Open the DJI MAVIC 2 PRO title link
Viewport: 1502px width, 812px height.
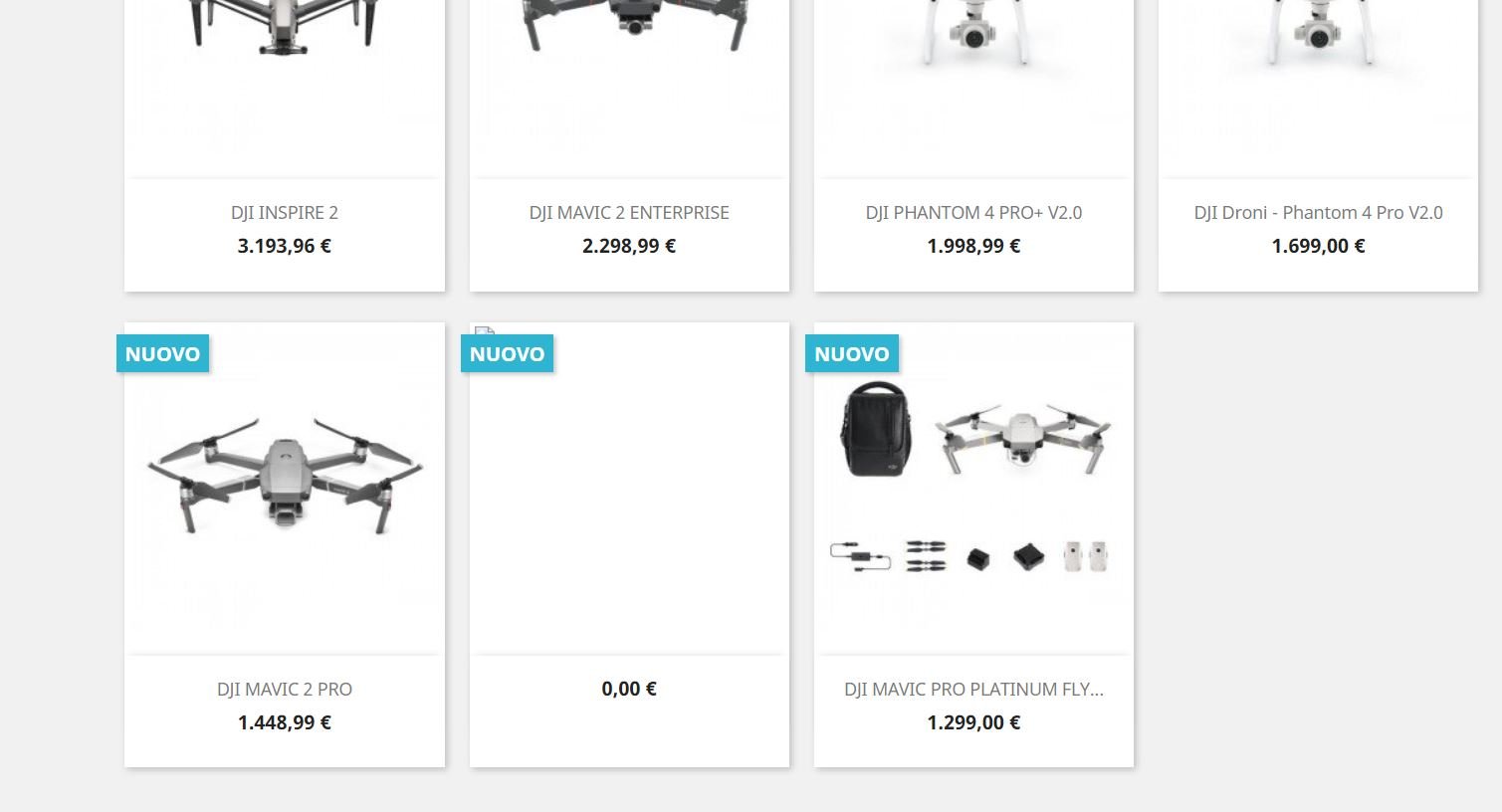click(285, 689)
